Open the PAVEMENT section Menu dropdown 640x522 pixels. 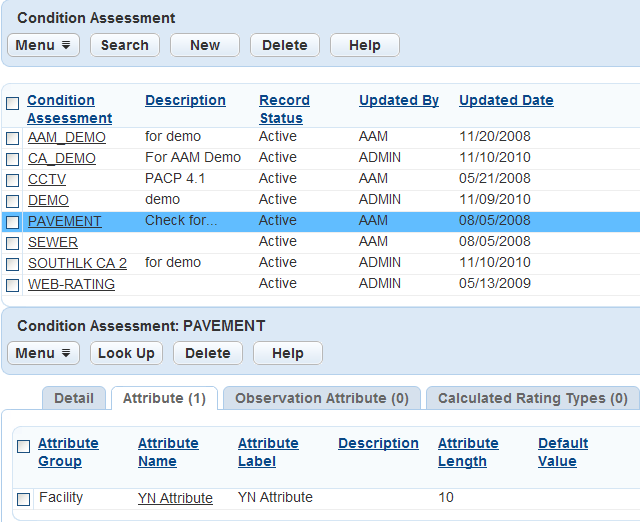[x=43, y=353]
